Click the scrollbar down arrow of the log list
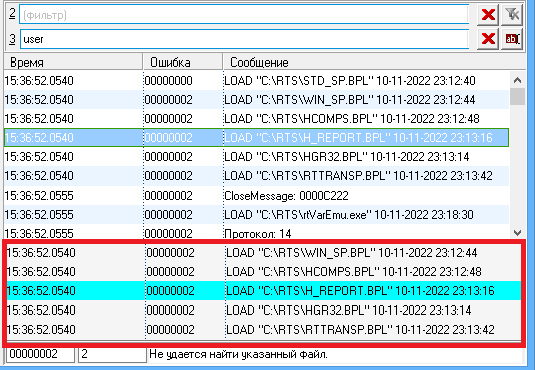This screenshot has height=370, width=535. 517,232
